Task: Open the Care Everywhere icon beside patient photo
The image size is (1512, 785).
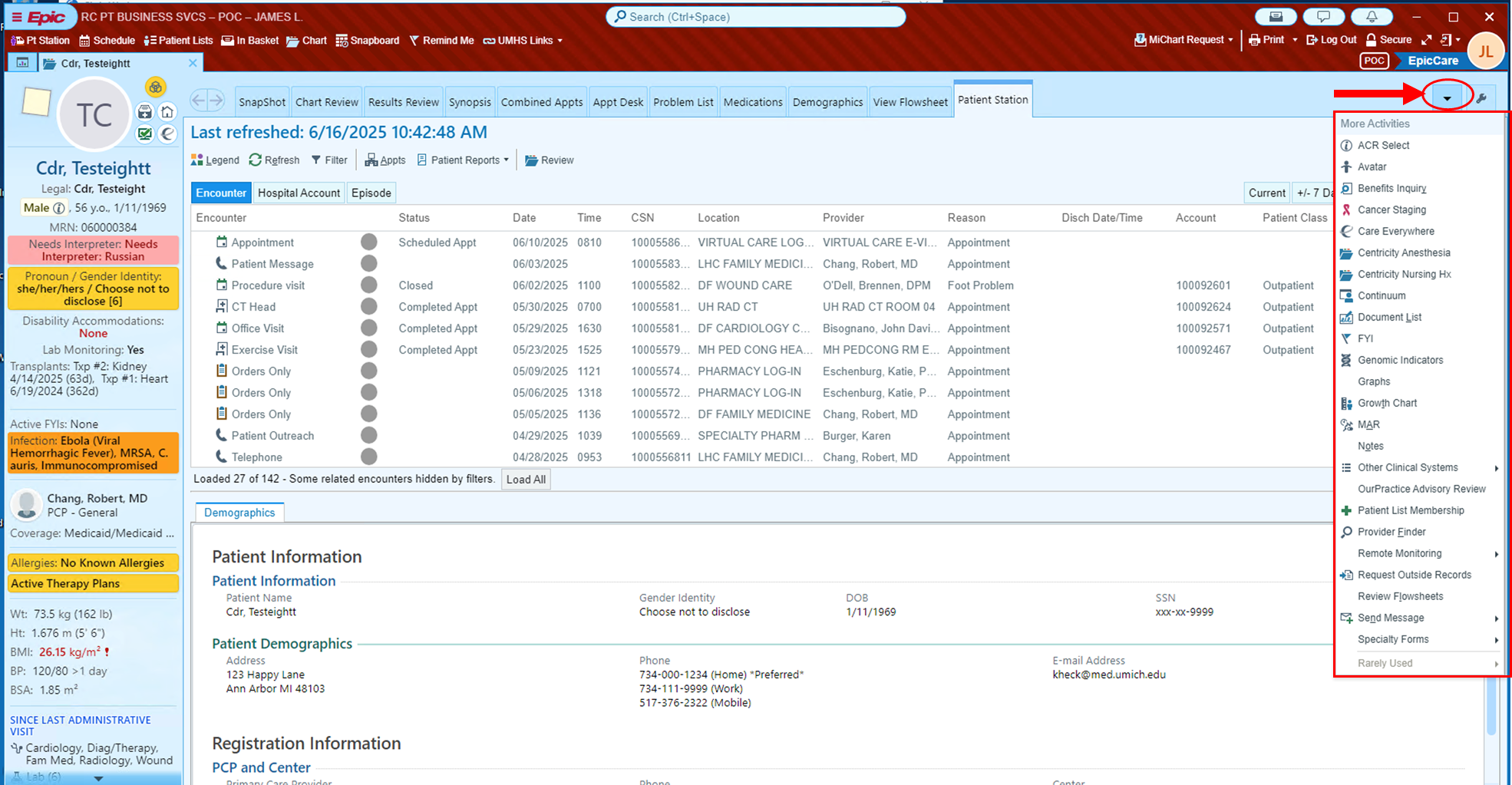Action: pyautogui.click(x=167, y=134)
